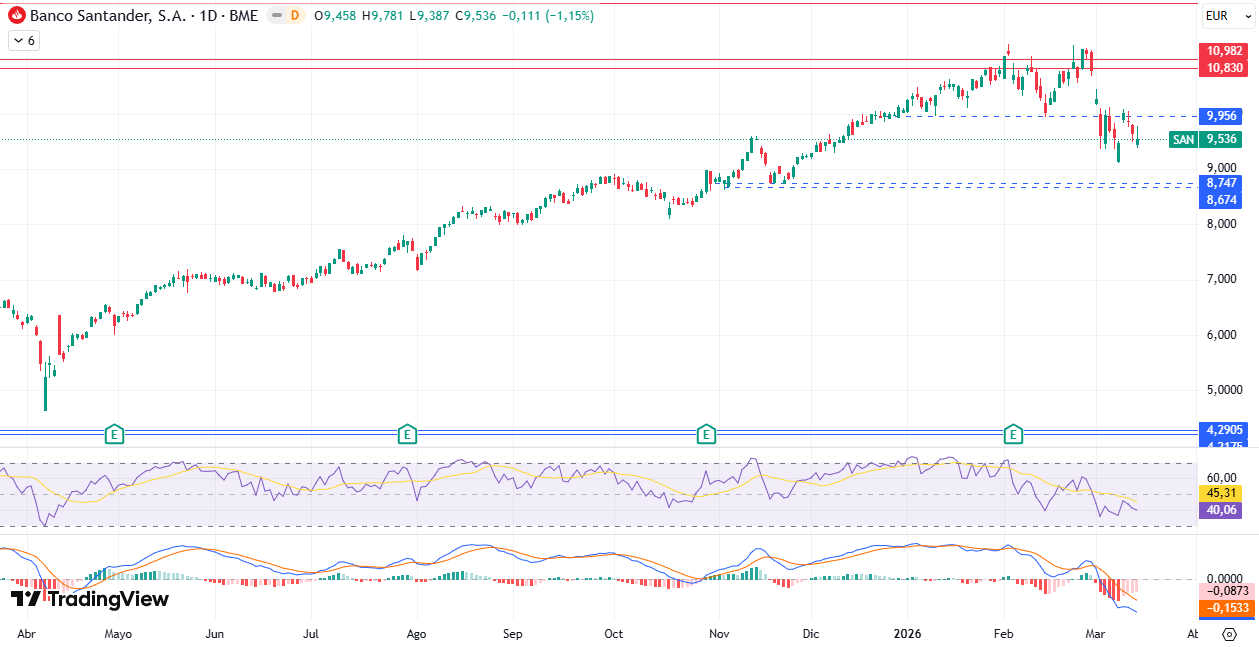
Task: Select the red 10,982 price level label
Action: [x=1224, y=51]
